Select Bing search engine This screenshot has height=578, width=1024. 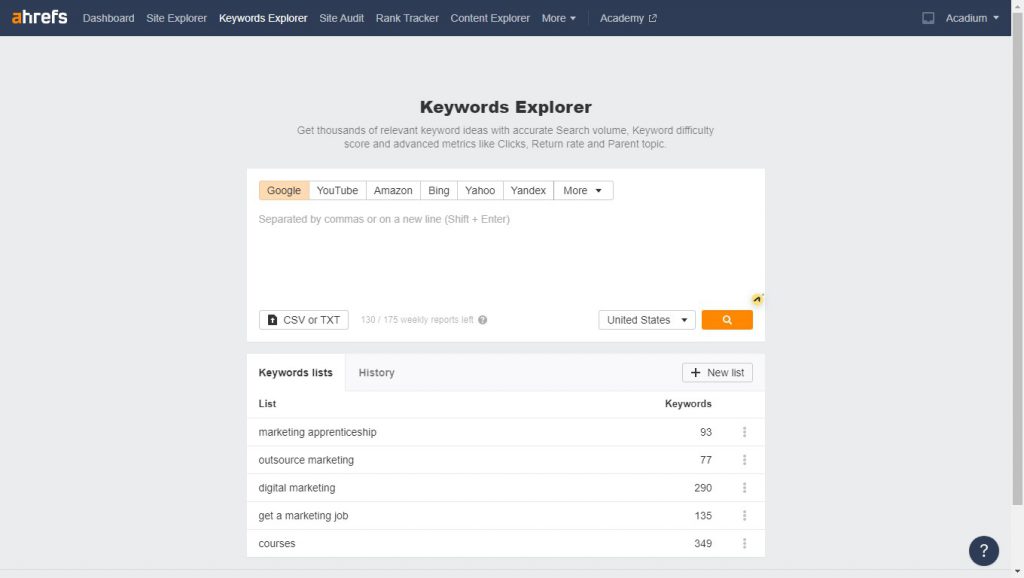click(x=439, y=191)
